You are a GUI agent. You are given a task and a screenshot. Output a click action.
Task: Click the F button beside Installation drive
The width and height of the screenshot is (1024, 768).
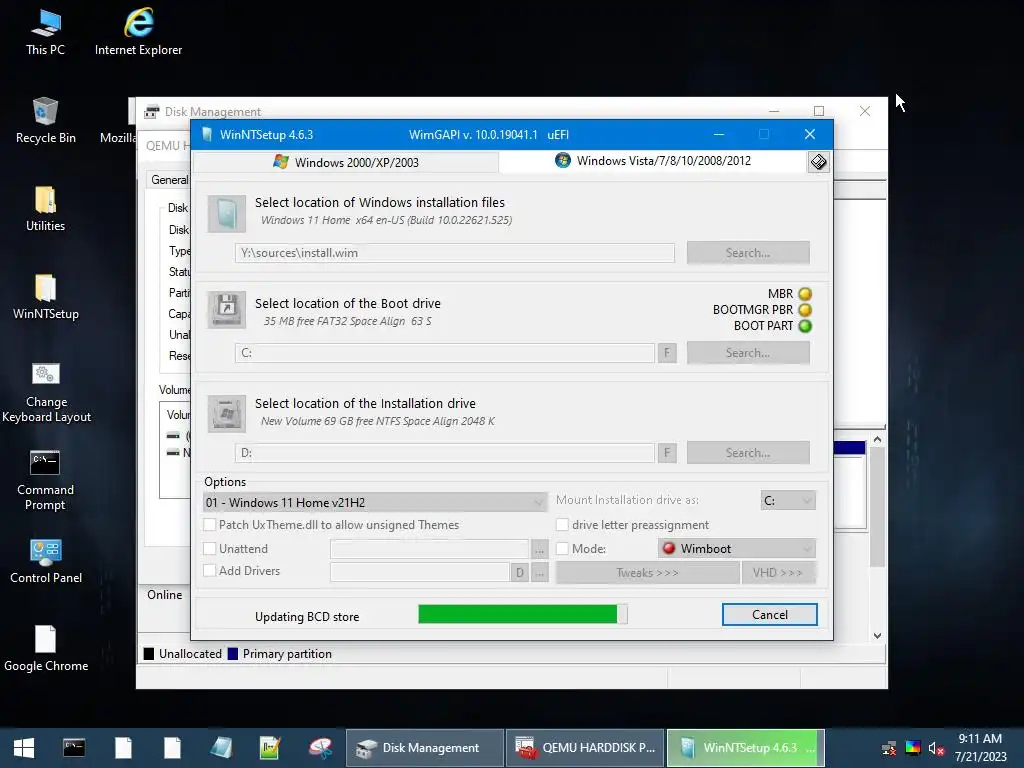[667, 453]
